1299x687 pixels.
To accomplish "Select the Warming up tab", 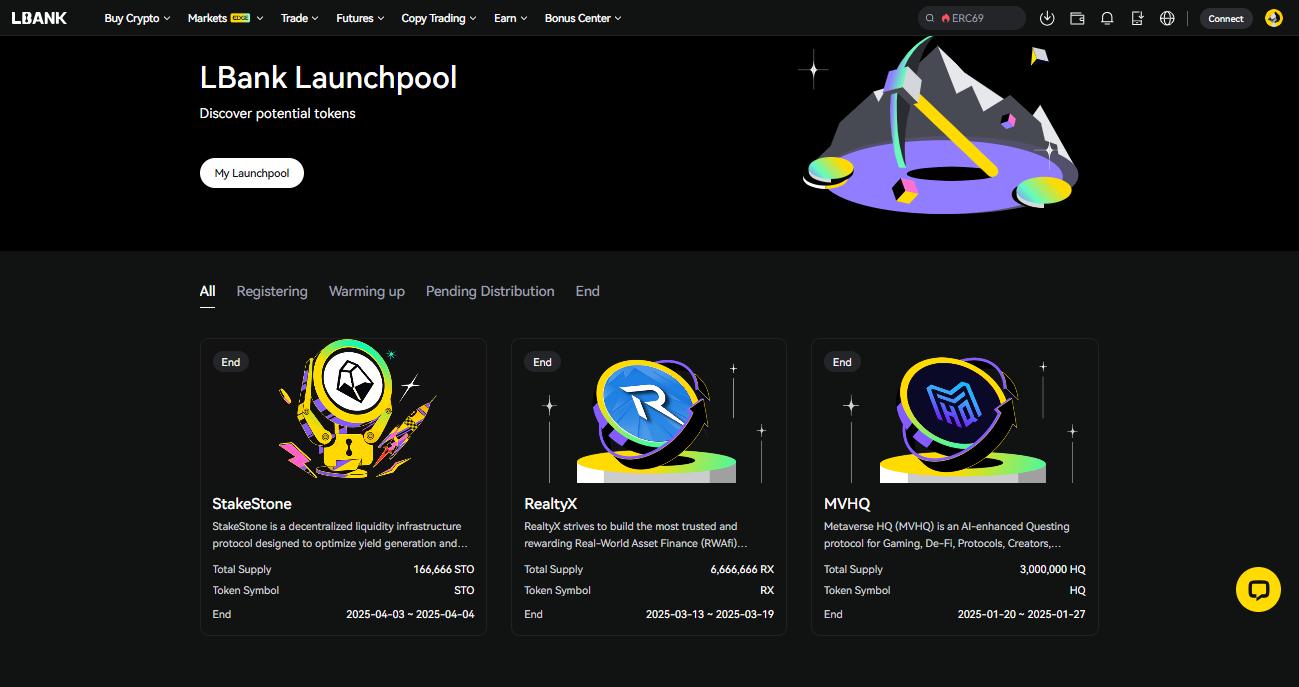I will (366, 291).
